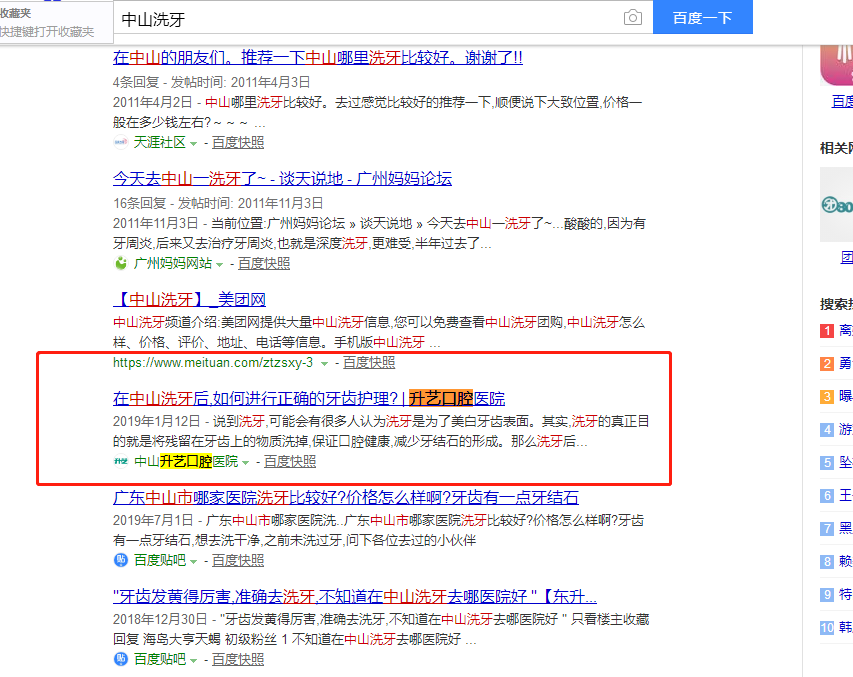The image size is (853, 677).
Task: Click the 16条回复 发帖时间 2011年11月3日 text
Action: coord(218,204)
